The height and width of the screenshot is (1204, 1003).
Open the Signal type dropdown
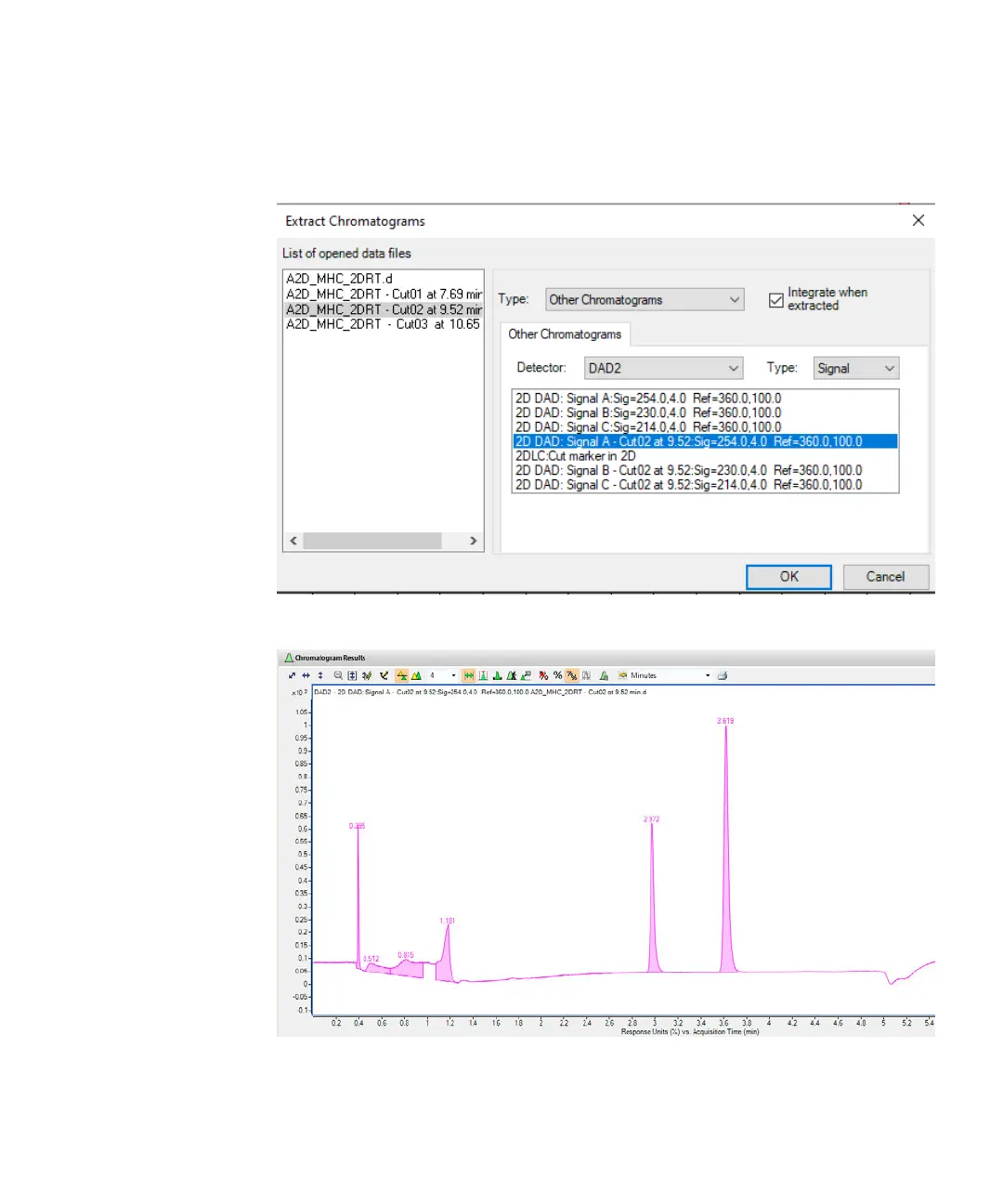click(856, 368)
